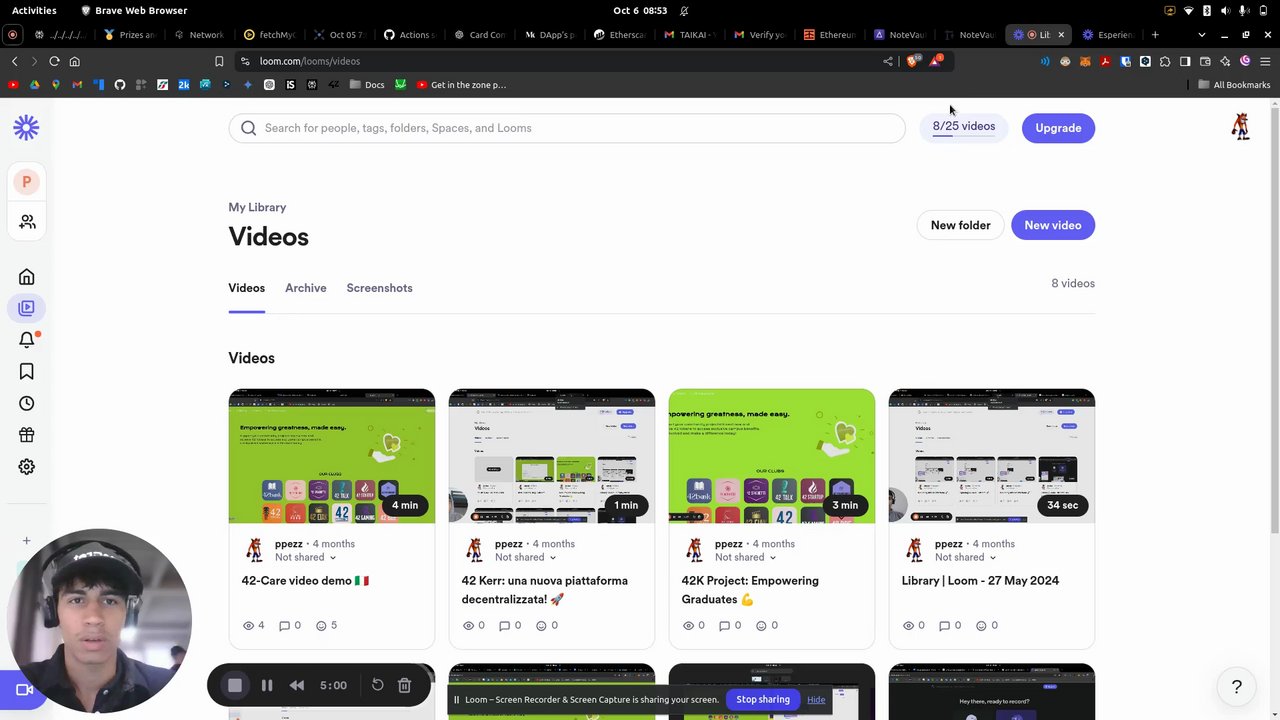Reload the page in Brave

[54, 61]
